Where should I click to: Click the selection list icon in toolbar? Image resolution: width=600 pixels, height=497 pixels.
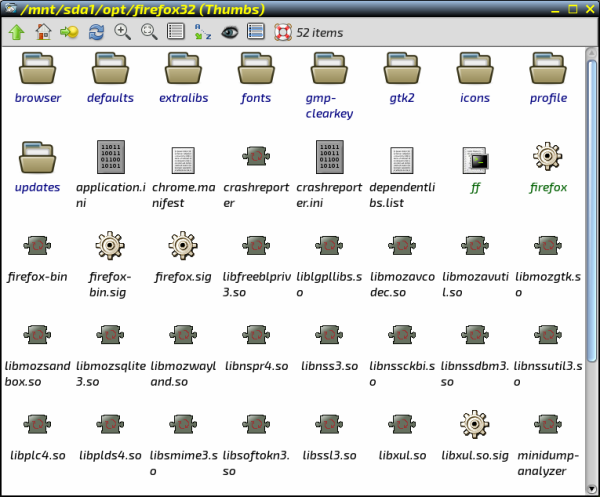[256, 32]
